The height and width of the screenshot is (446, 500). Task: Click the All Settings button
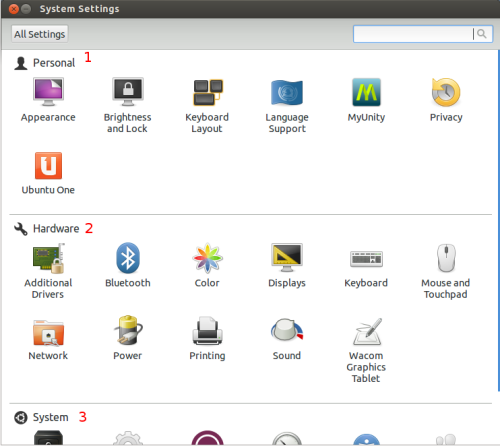coord(40,34)
